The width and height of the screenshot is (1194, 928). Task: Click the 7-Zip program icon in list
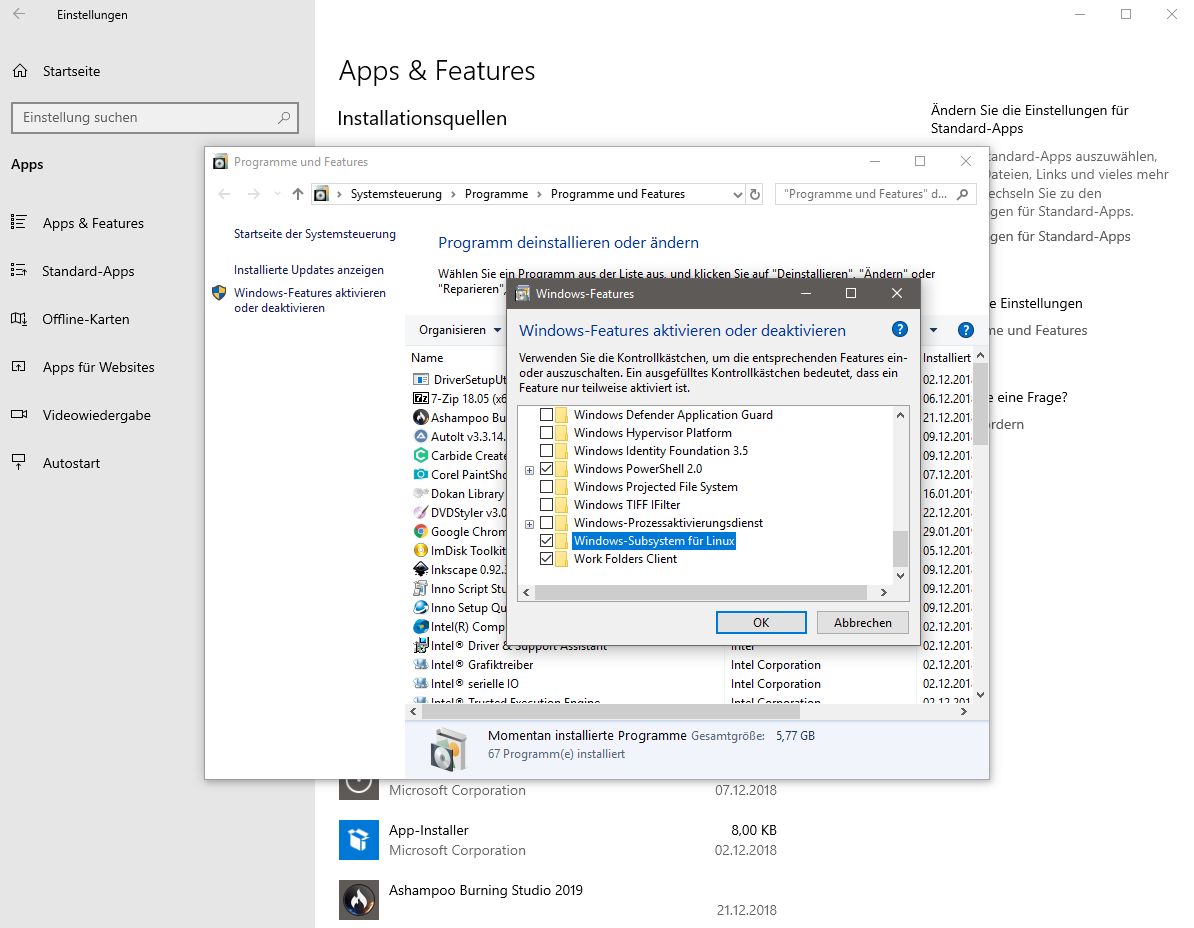[421, 398]
